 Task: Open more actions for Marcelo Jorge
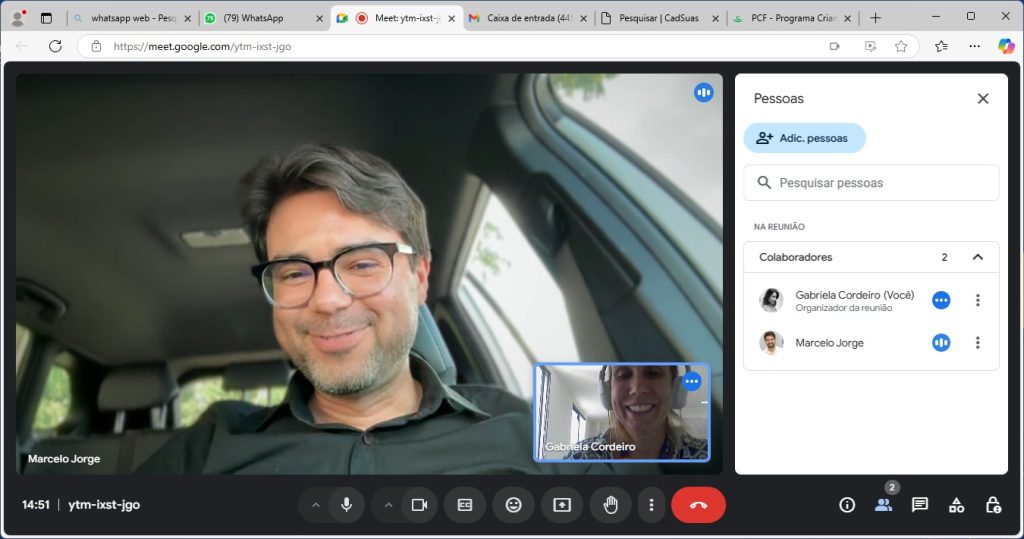(978, 343)
